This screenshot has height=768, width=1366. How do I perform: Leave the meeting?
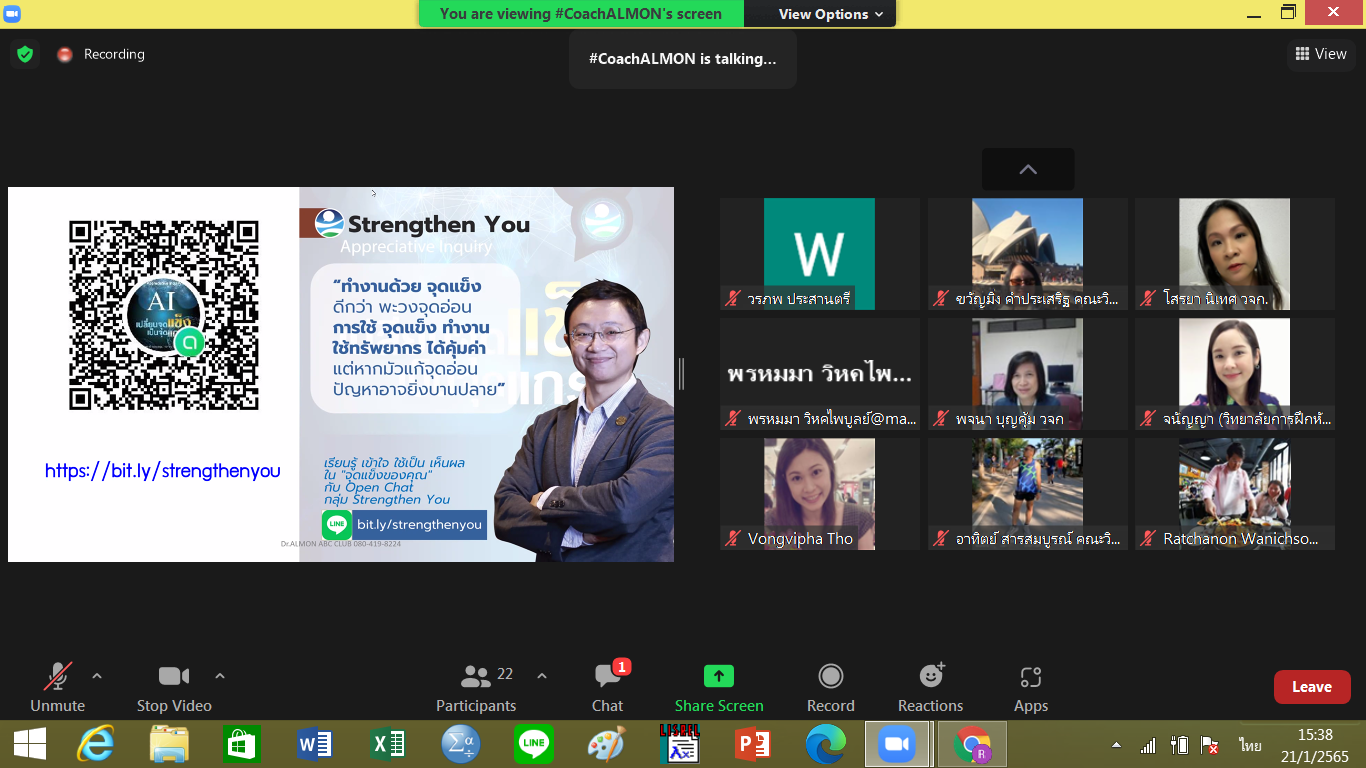tap(1312, 687)
